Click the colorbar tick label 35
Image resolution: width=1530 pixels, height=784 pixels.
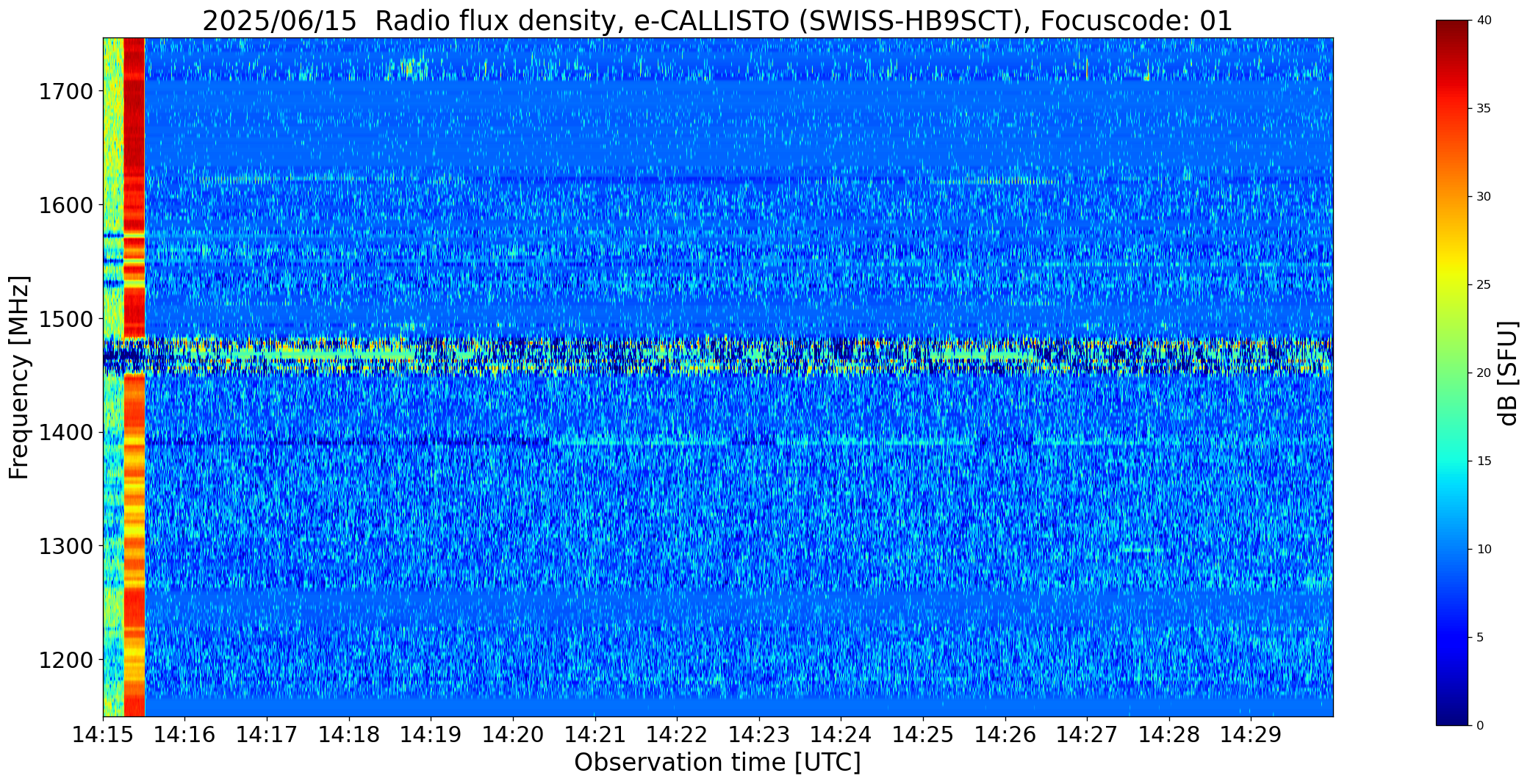point(1483,109)
